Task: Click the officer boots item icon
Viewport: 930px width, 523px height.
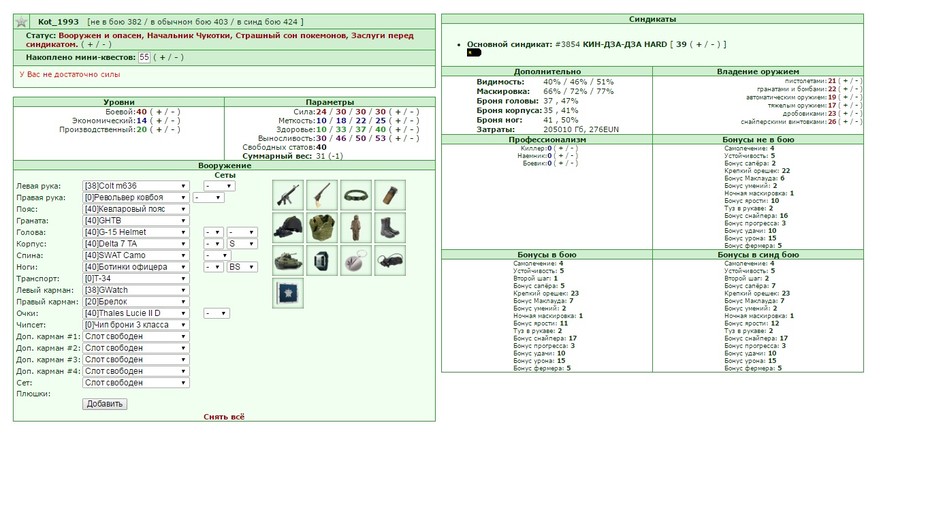Action: click(x=390, y=228)
